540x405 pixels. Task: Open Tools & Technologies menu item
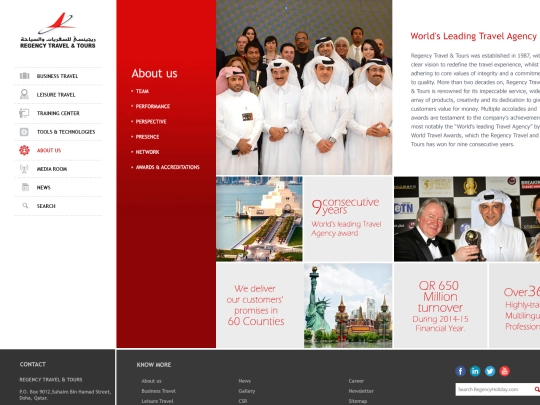66,132
